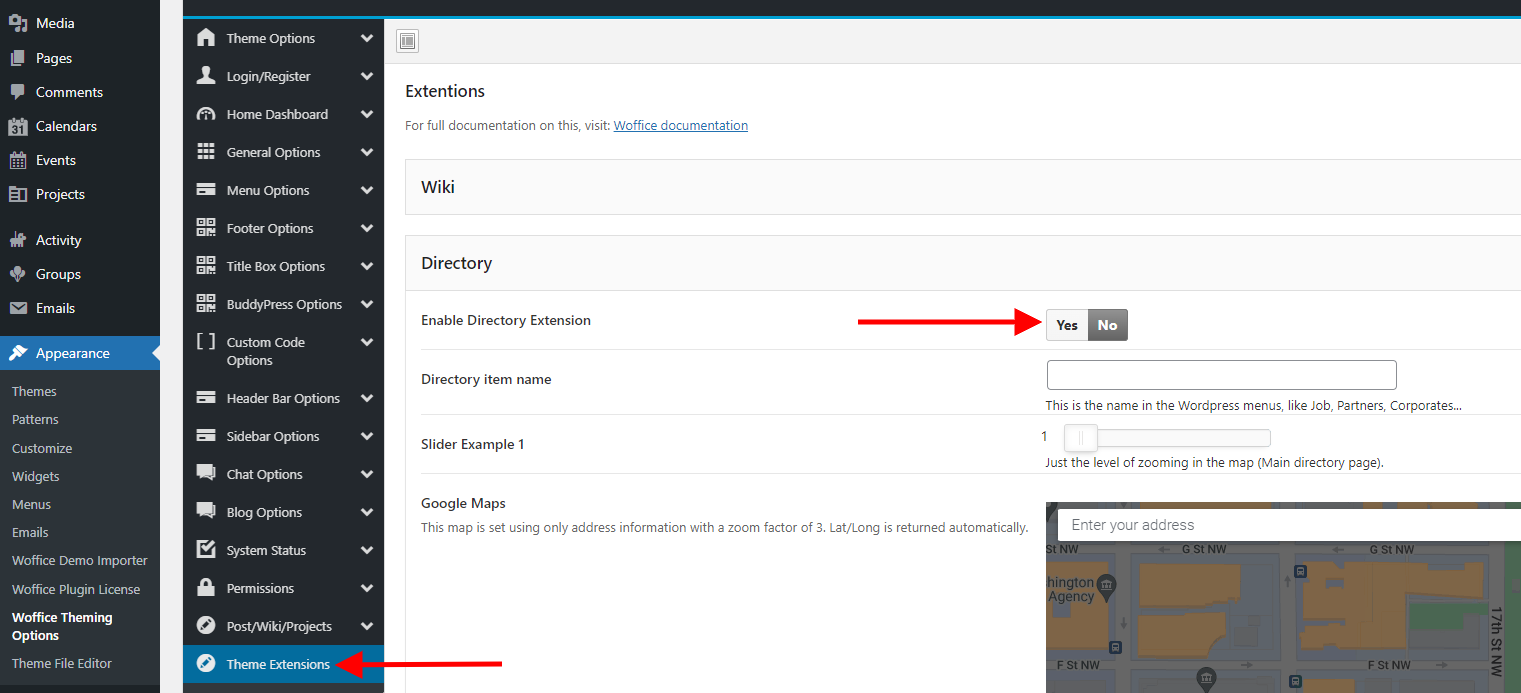Image resolution: width=1521 pixels, height=693 pixels.
Task: Click the expand-all panel icon above Extentions
Action: [x=407, y=41]
